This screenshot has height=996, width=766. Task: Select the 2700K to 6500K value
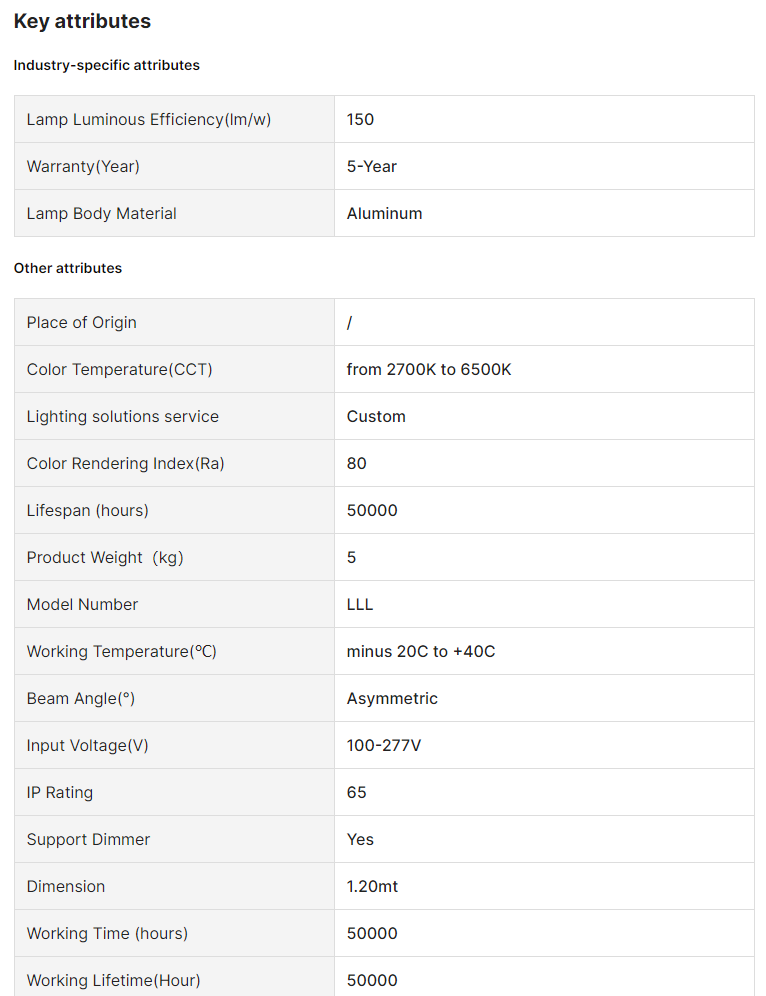tap(429, 369)
